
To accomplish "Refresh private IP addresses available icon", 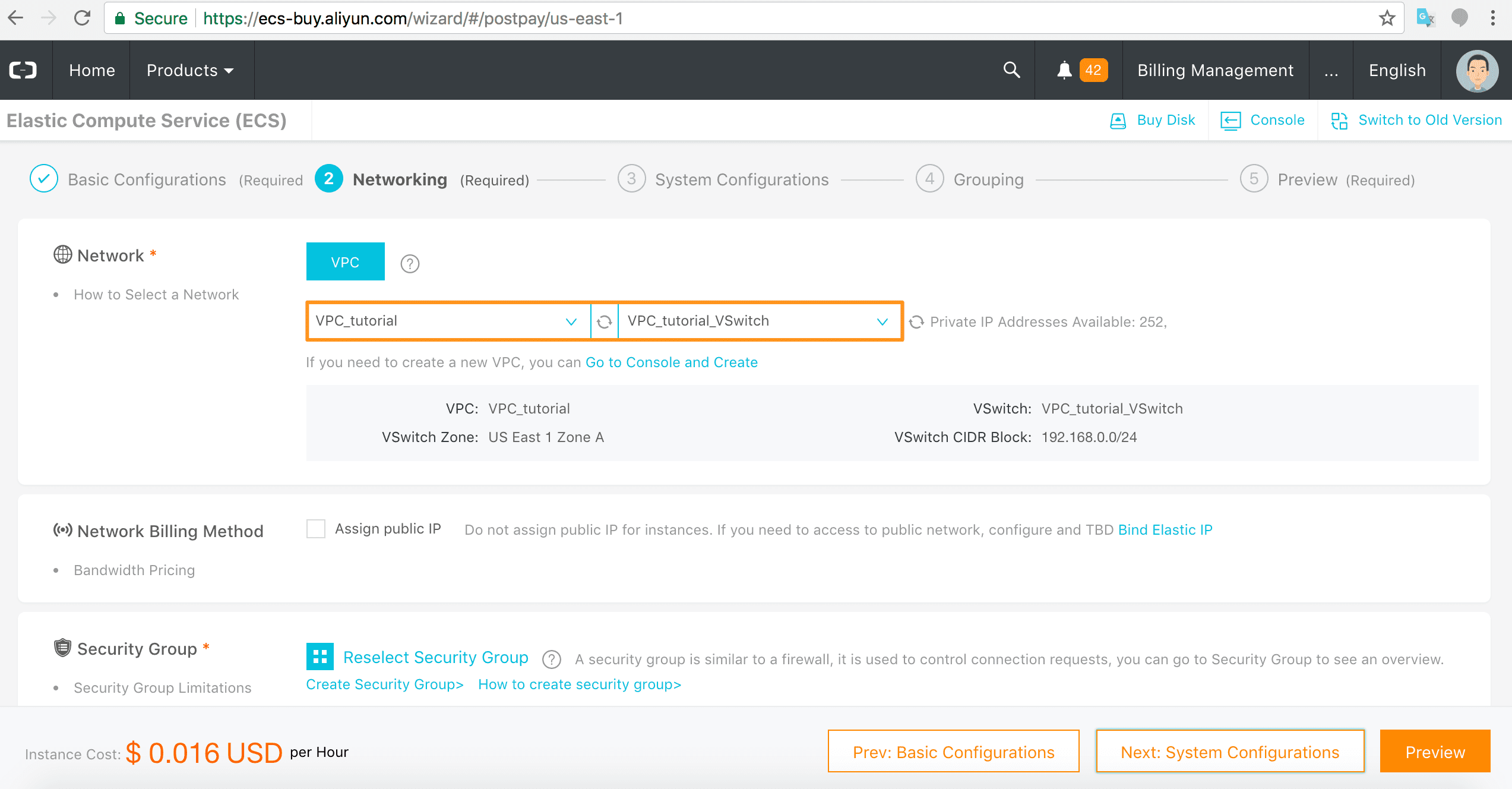I will pyautogui.click(x=916, y=321).
